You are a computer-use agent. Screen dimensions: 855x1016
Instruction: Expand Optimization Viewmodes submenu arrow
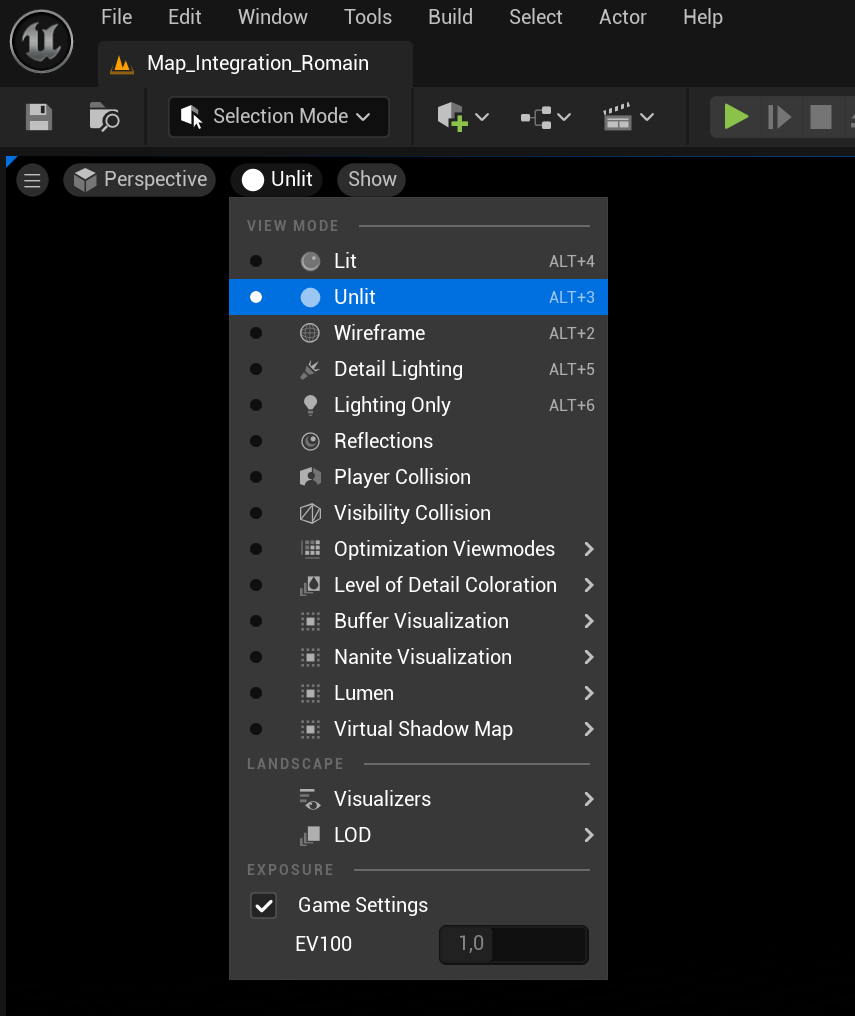(x=589, y=549)
